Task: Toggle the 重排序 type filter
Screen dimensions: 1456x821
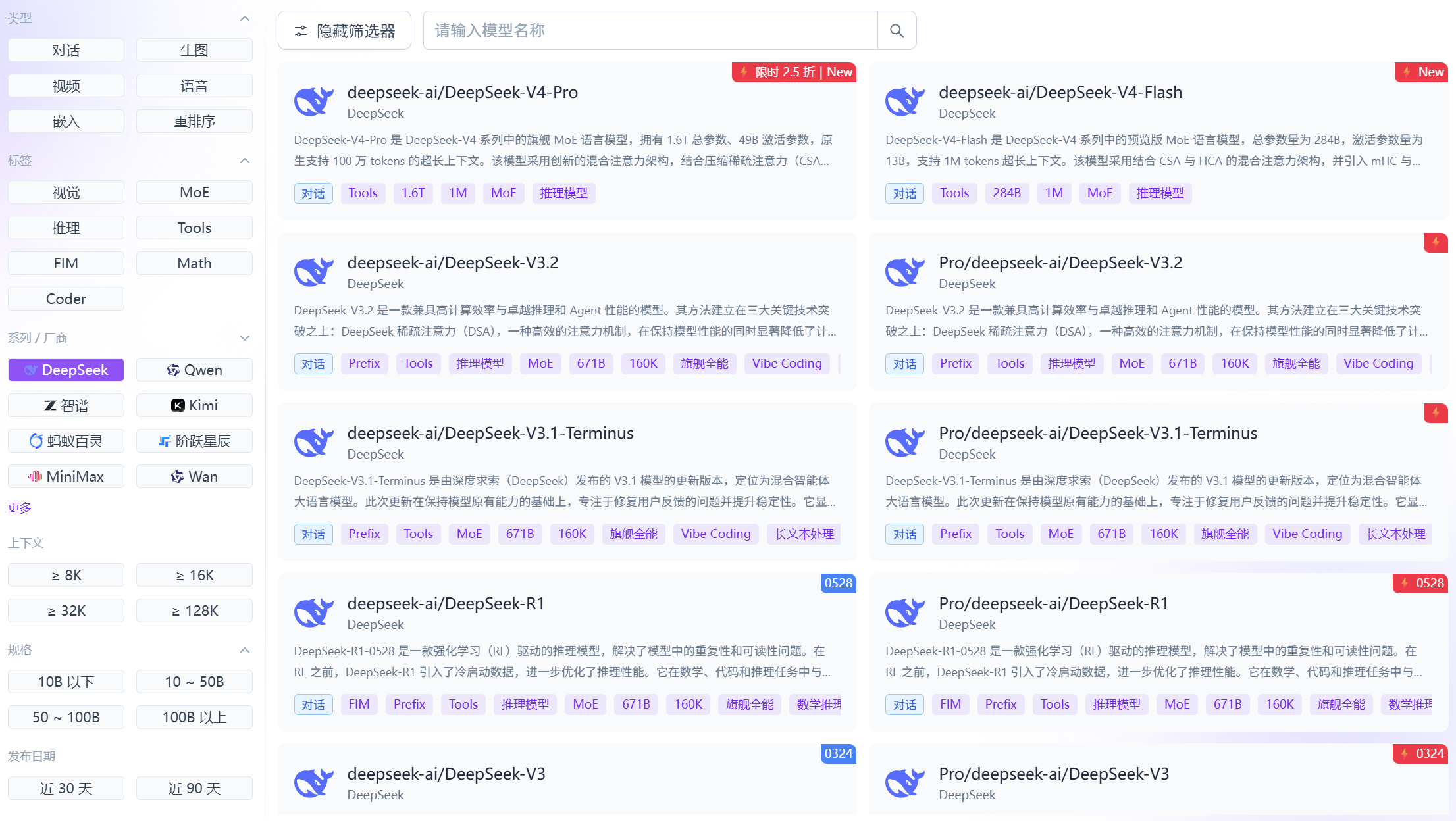Action: 194,121
